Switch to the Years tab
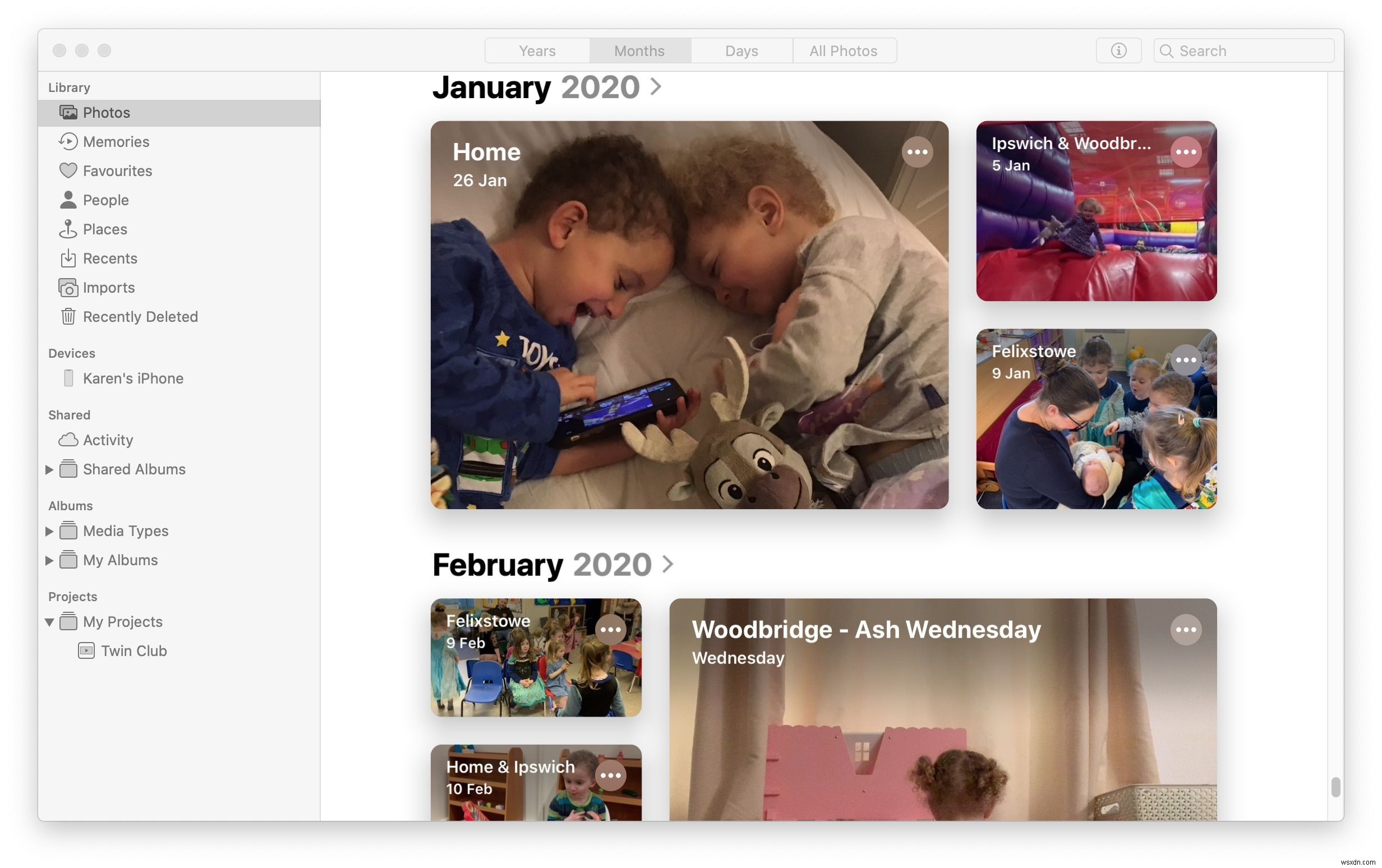1382x868 pixels. click(x=537, y=50)
